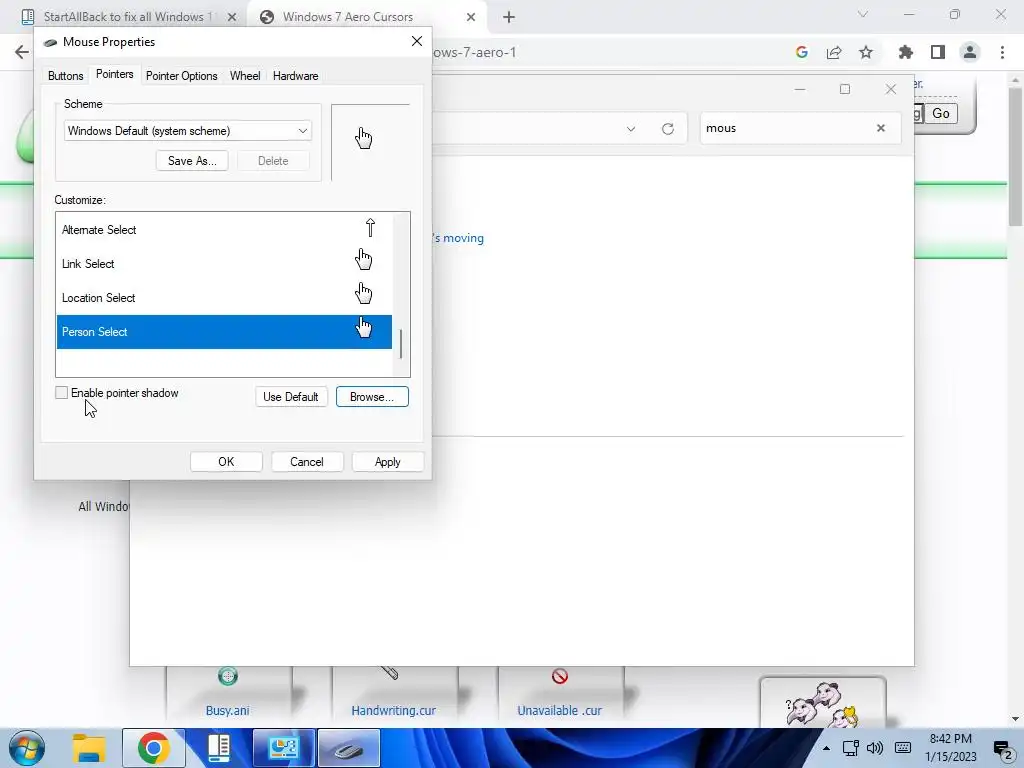Image resolution: width=1024 pixels, height=768 pixels.
Task: Click the Google icon in address bar
Action: (x=802, y=52)
